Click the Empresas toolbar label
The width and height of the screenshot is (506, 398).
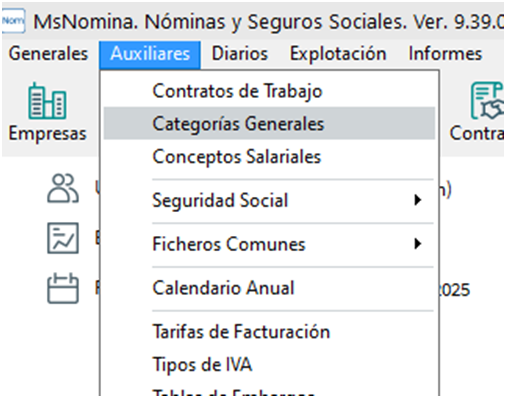coord(47,134)
